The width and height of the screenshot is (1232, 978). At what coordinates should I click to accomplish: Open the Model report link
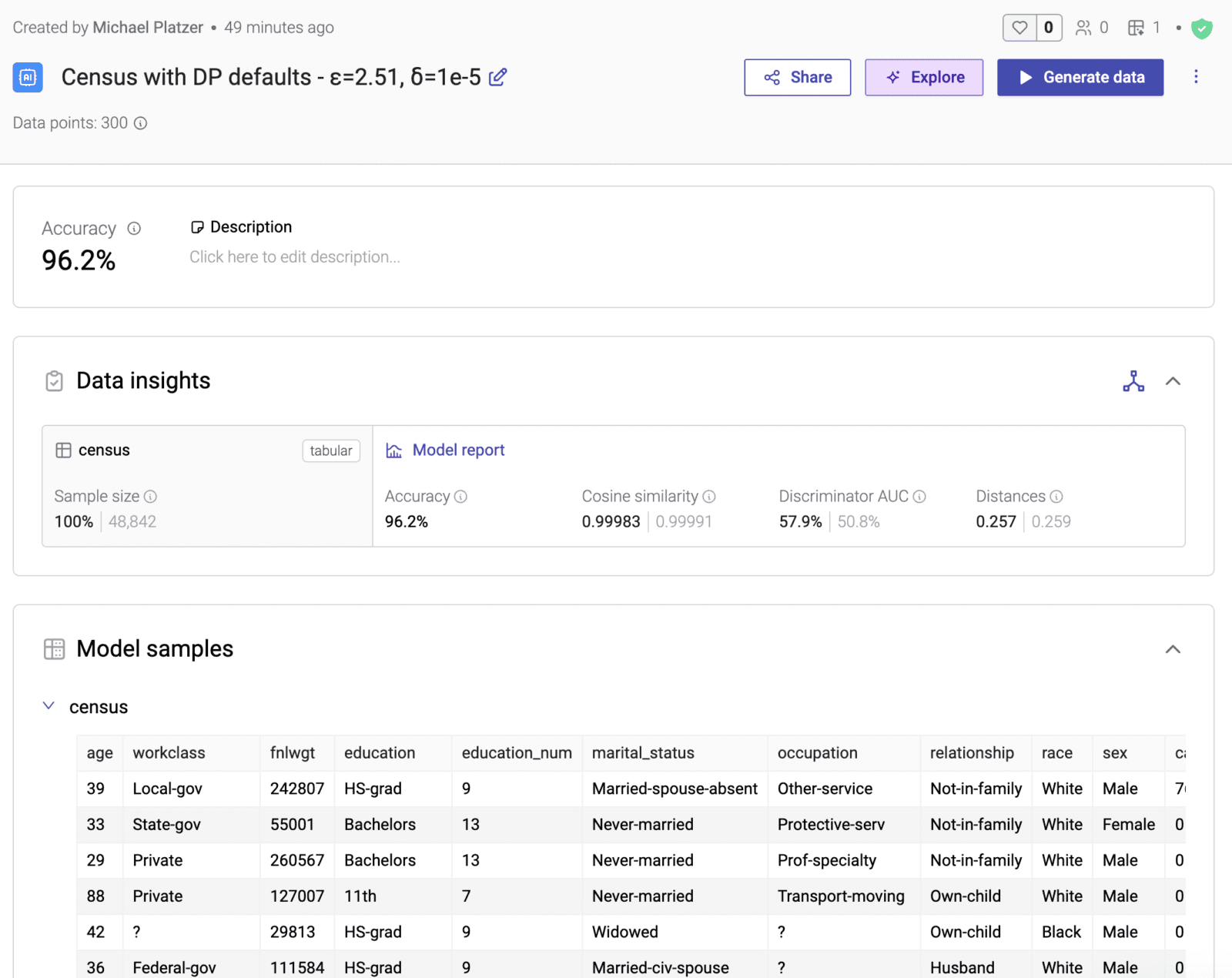(458, 450)
